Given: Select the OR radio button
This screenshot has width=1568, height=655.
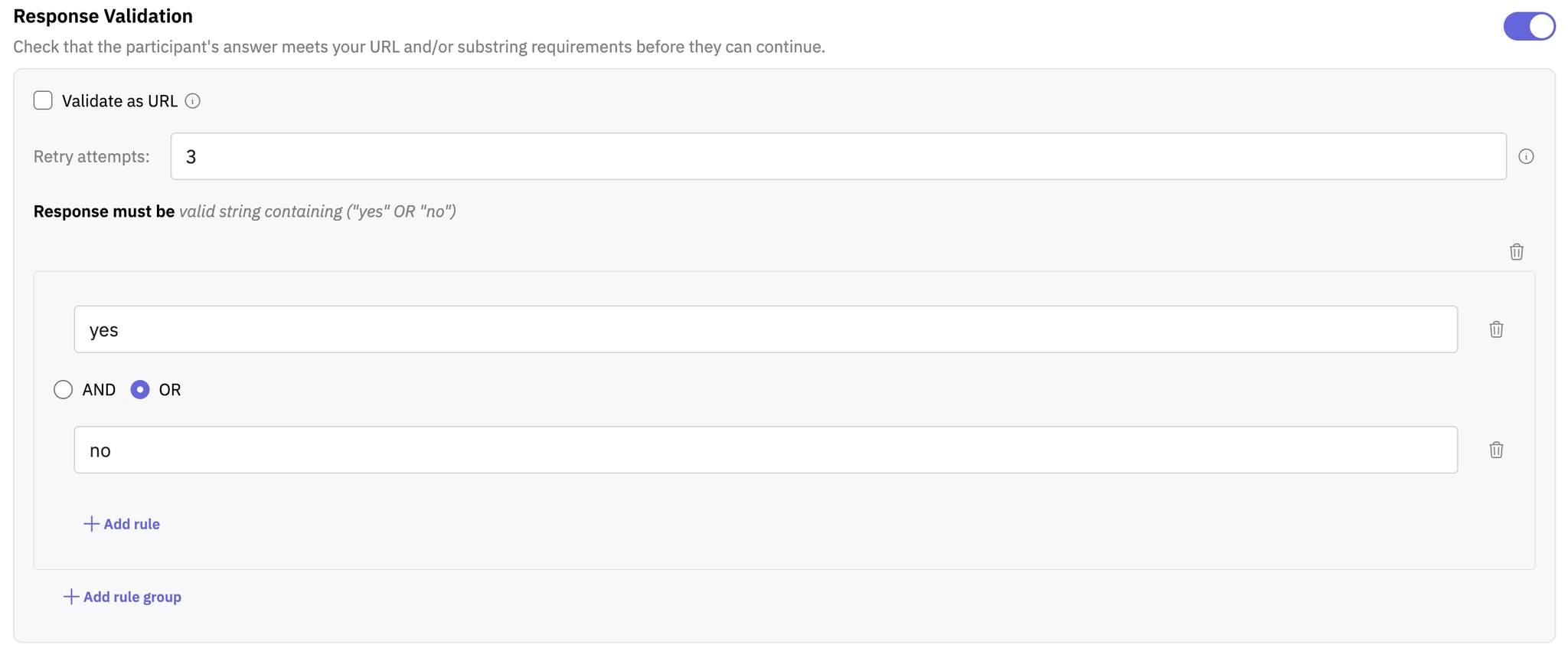Looking at the screenshot, I should (x=140, y=390).
